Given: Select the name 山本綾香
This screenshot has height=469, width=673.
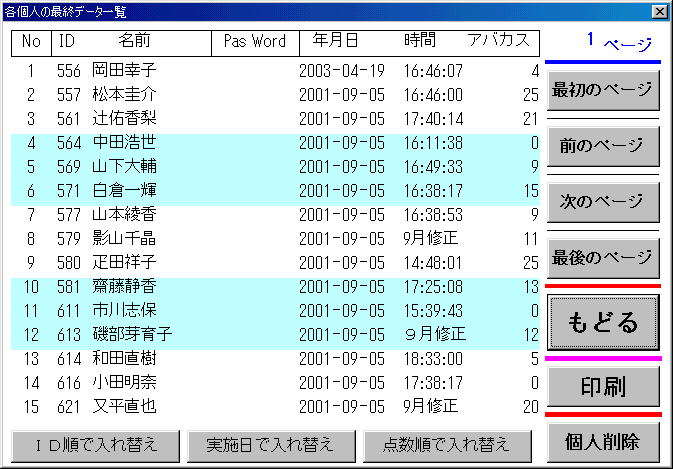Looking at the screenshot, I should pyautogui.click(x=124, y=215).
